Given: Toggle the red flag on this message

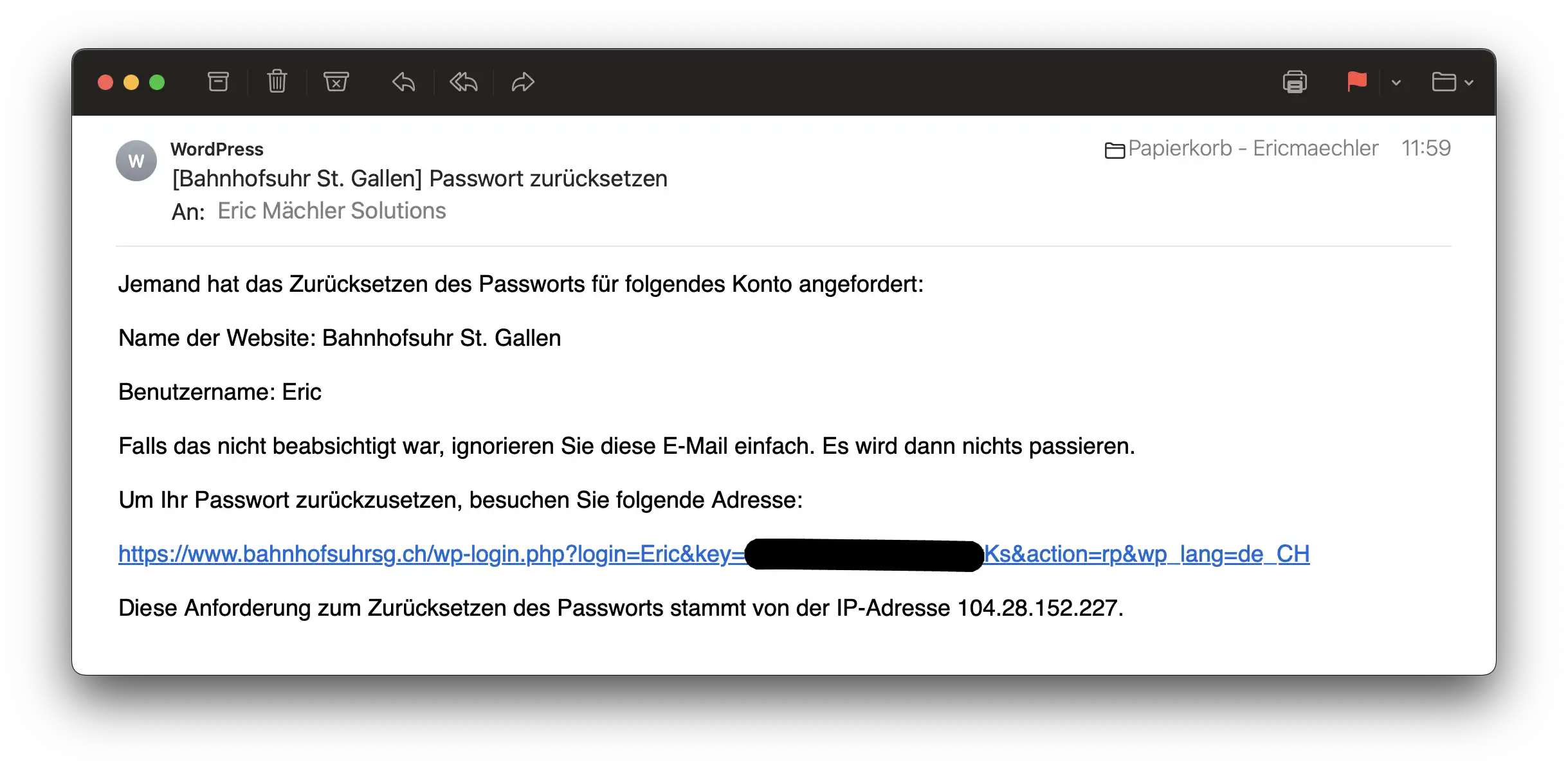Looking at the screenshot, I should coord(1356,82).
